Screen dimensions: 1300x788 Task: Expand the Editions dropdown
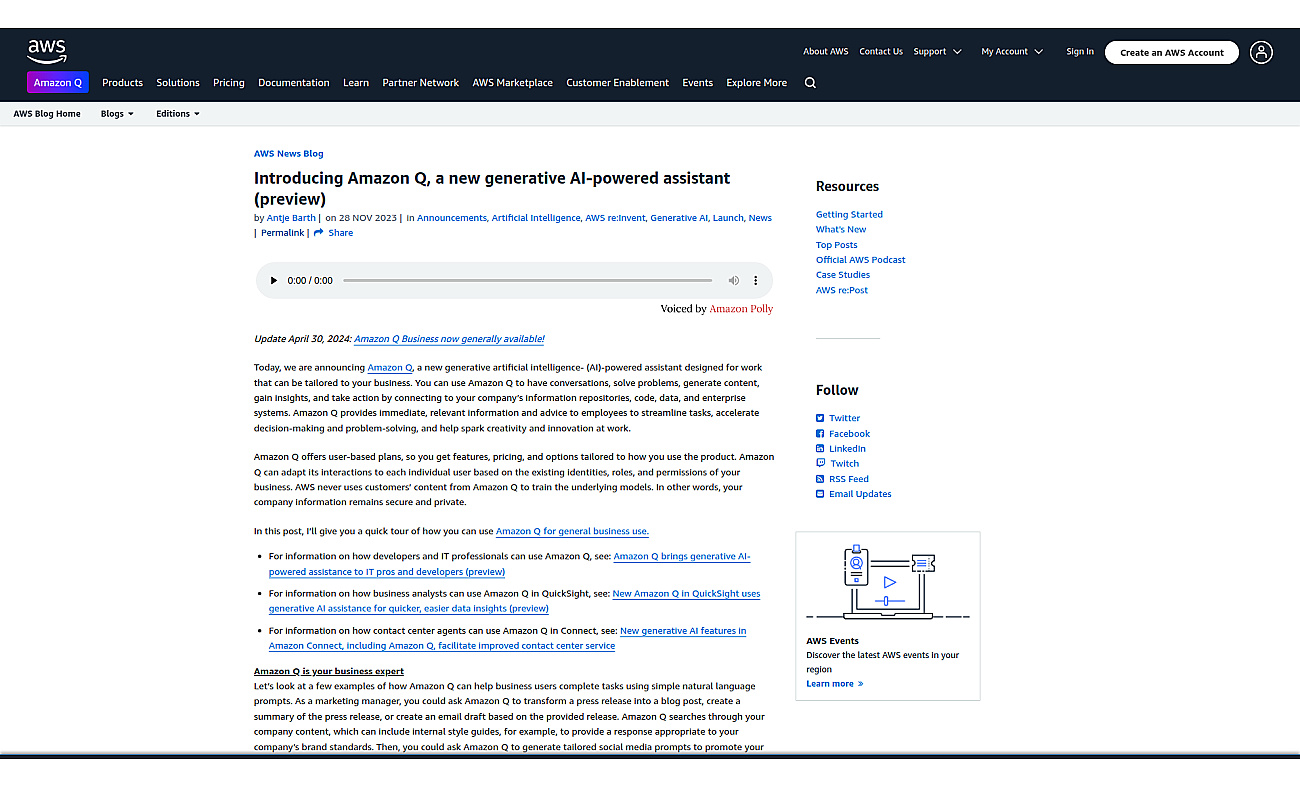178,114
